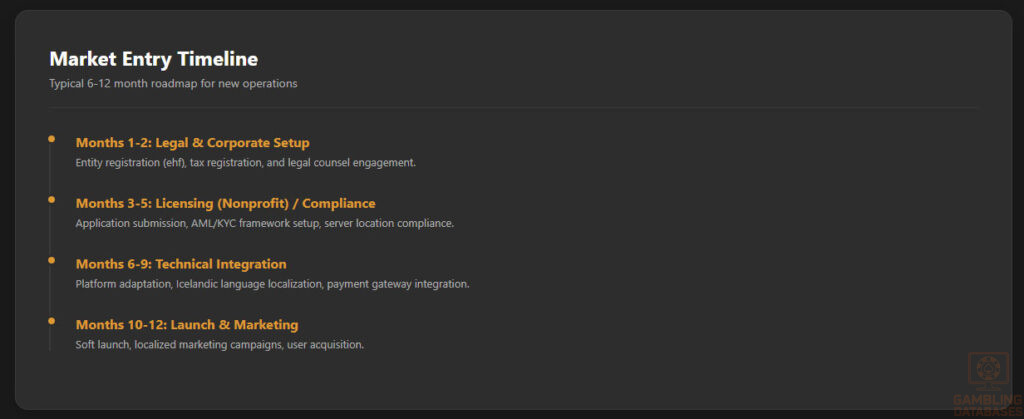1024x419 pixels.
Task: Click the Market Entry Timeline title
Action: [153, 59]
